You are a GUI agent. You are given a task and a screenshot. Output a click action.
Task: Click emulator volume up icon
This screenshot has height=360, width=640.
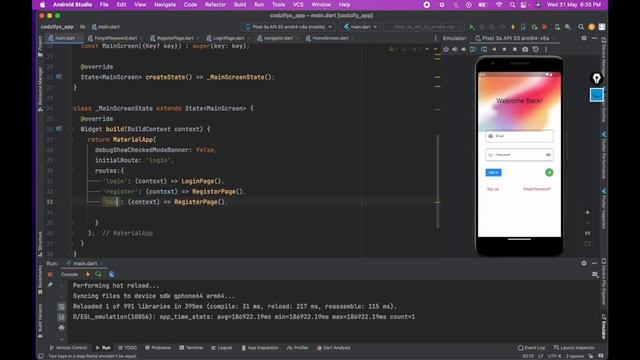(455, 49)
